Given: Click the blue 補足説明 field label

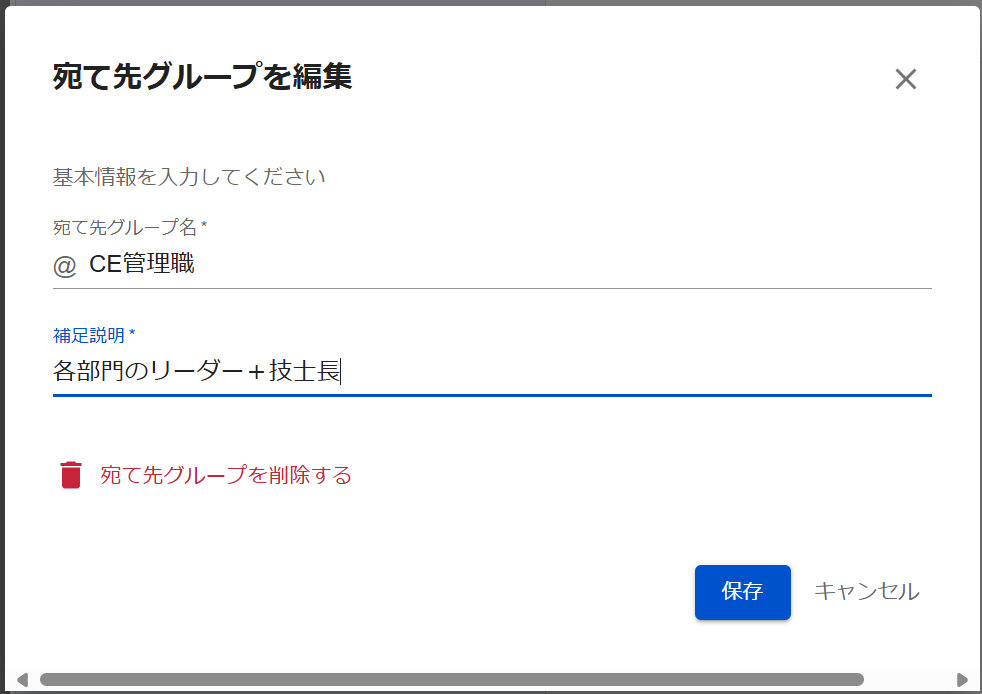Looking at the screenshot, I should [88, 335].
